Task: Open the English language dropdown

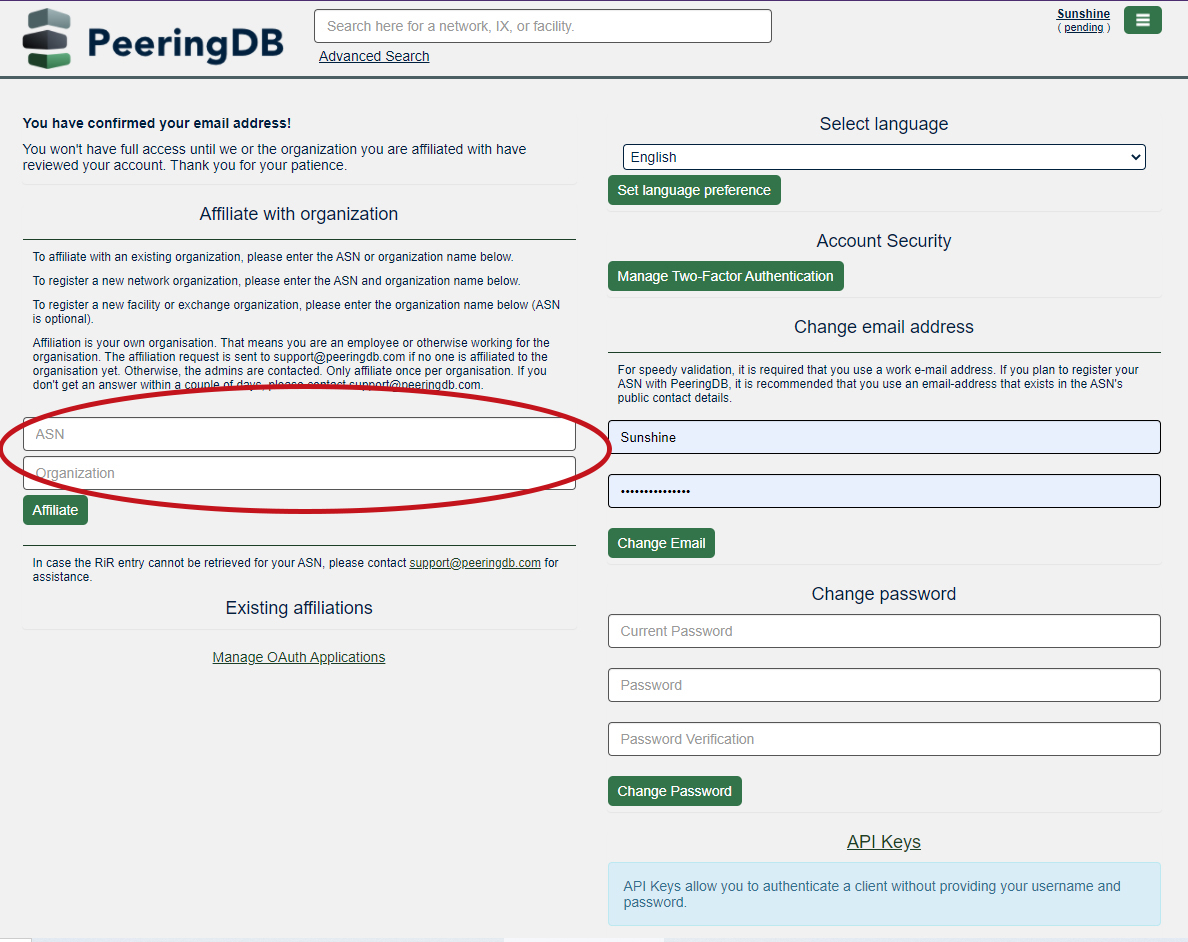Action: pos(883,157)
